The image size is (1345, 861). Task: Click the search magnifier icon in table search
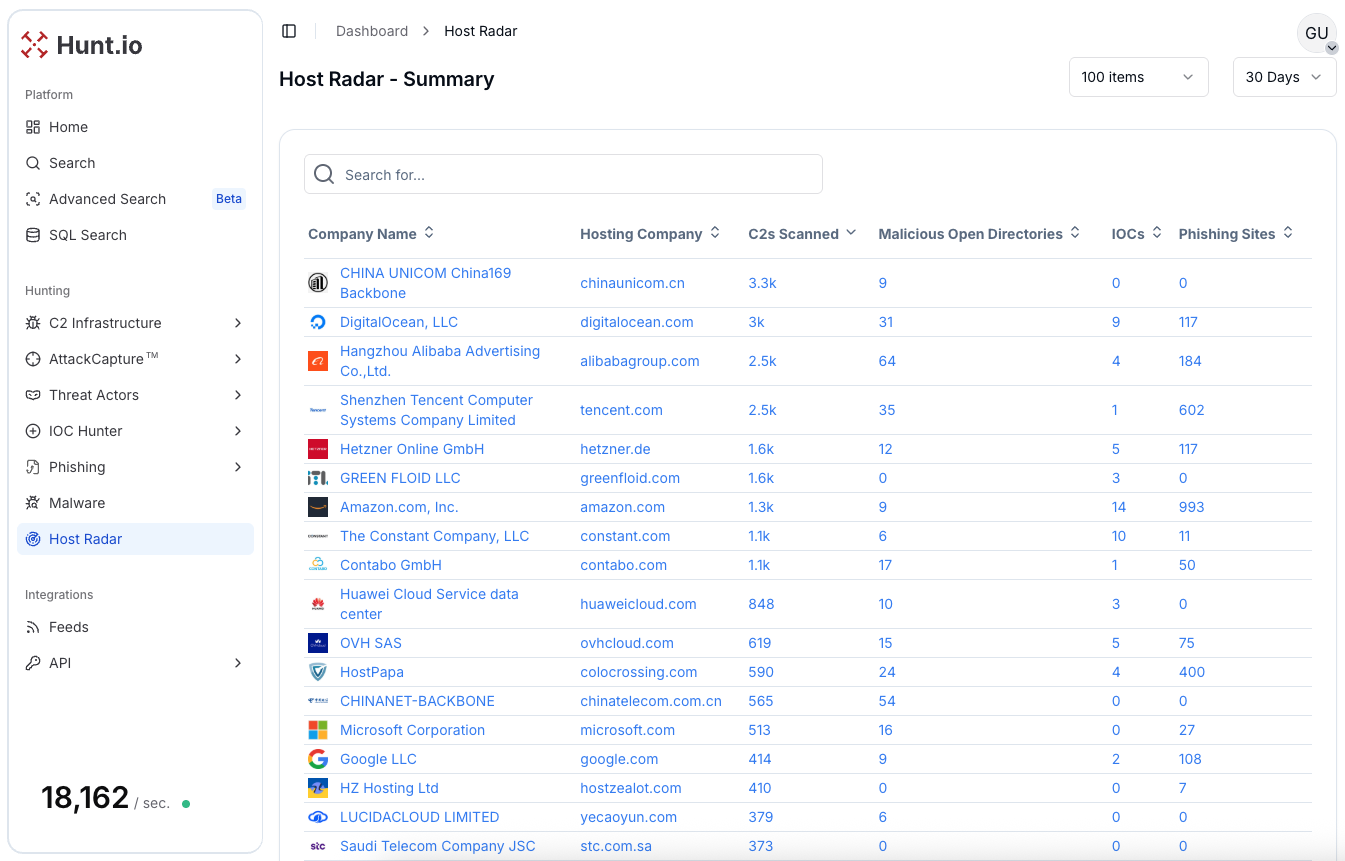point(324,174)
